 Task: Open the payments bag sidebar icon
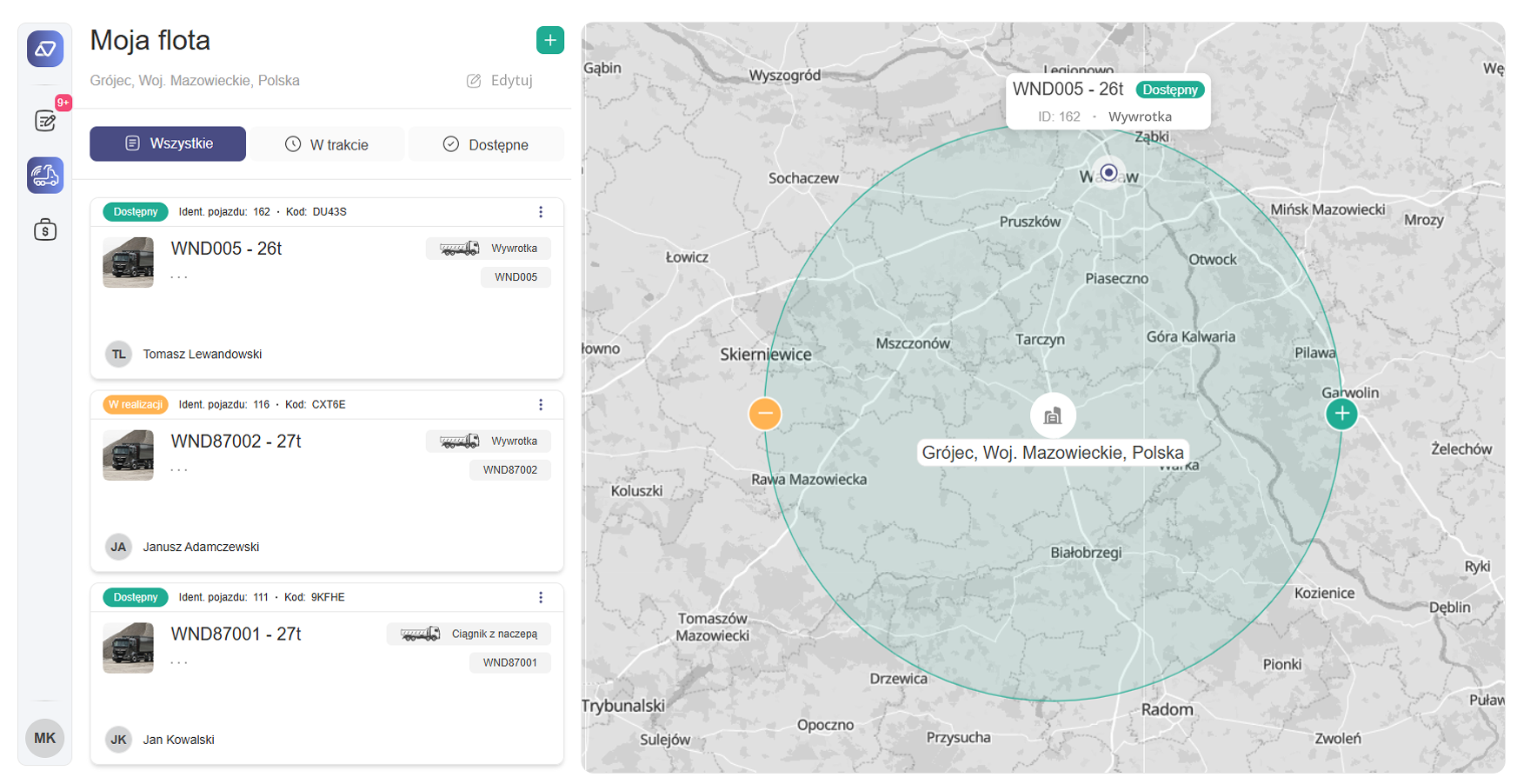45,230
